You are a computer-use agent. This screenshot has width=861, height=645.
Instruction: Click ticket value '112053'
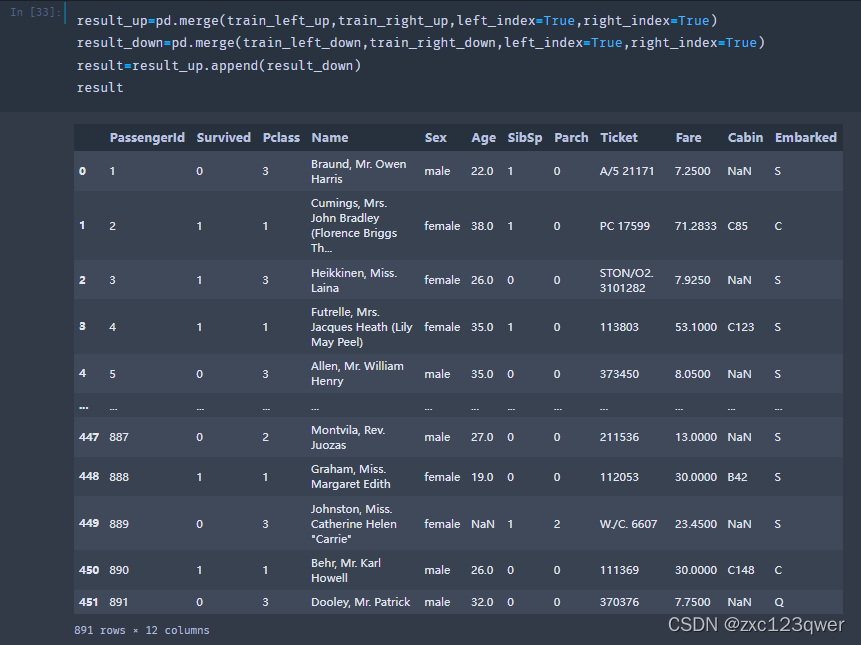coord(619,477)
